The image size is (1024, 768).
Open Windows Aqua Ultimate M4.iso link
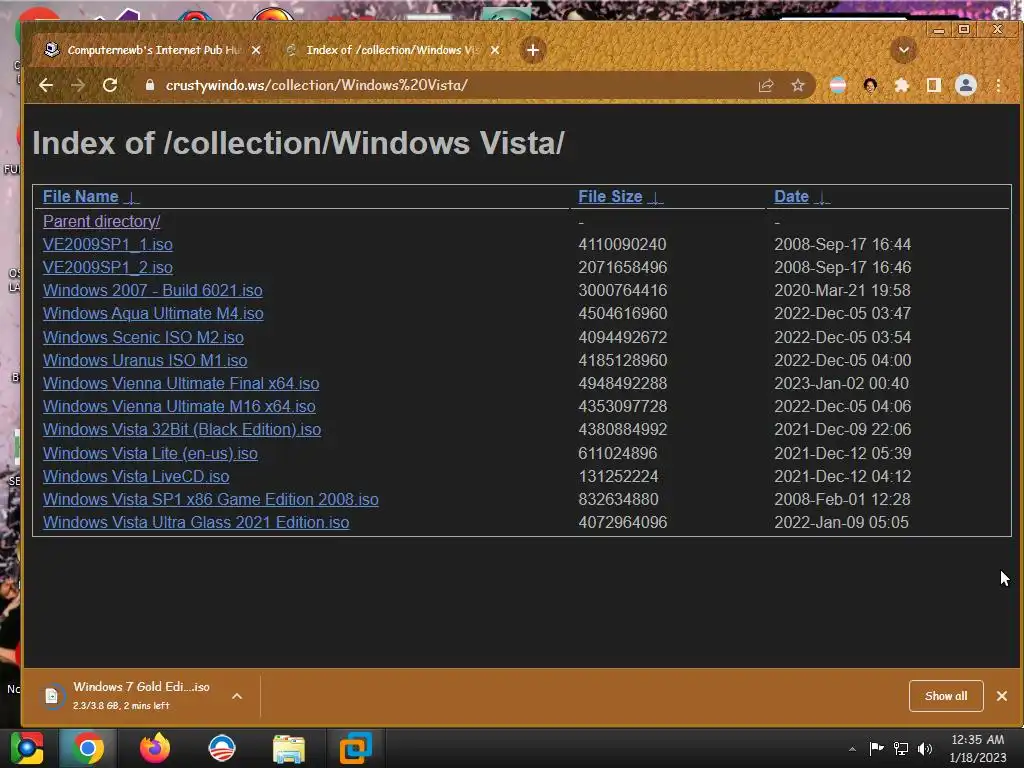(153, 313)
